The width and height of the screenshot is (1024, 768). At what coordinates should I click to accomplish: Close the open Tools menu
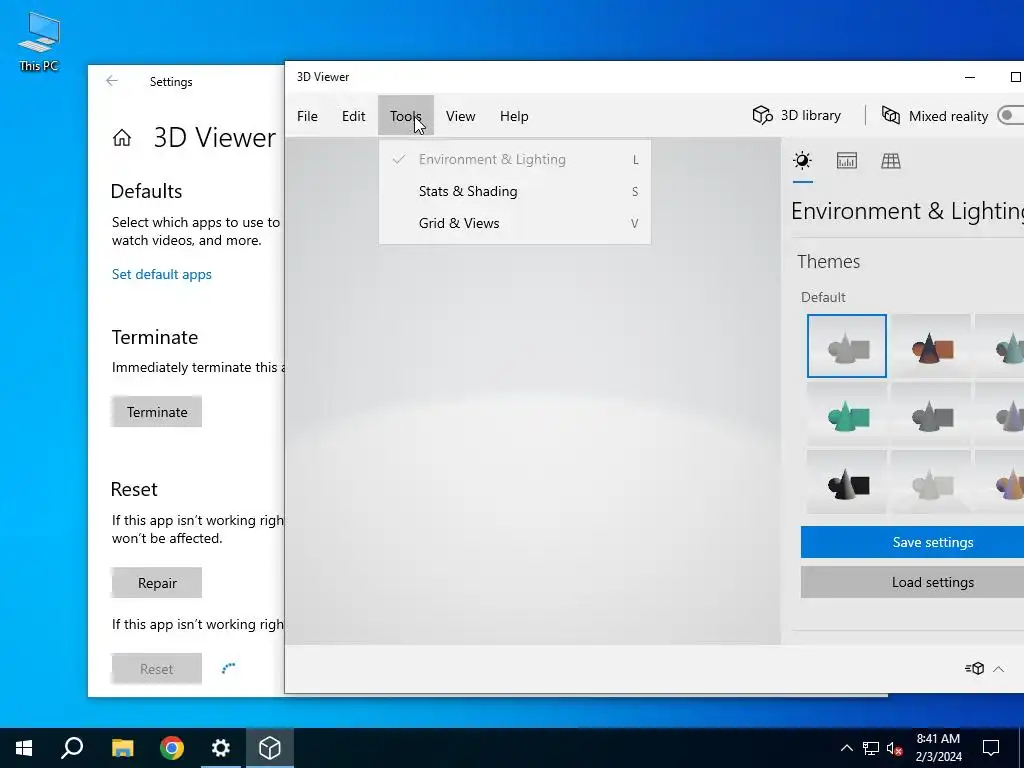point(406,116)
